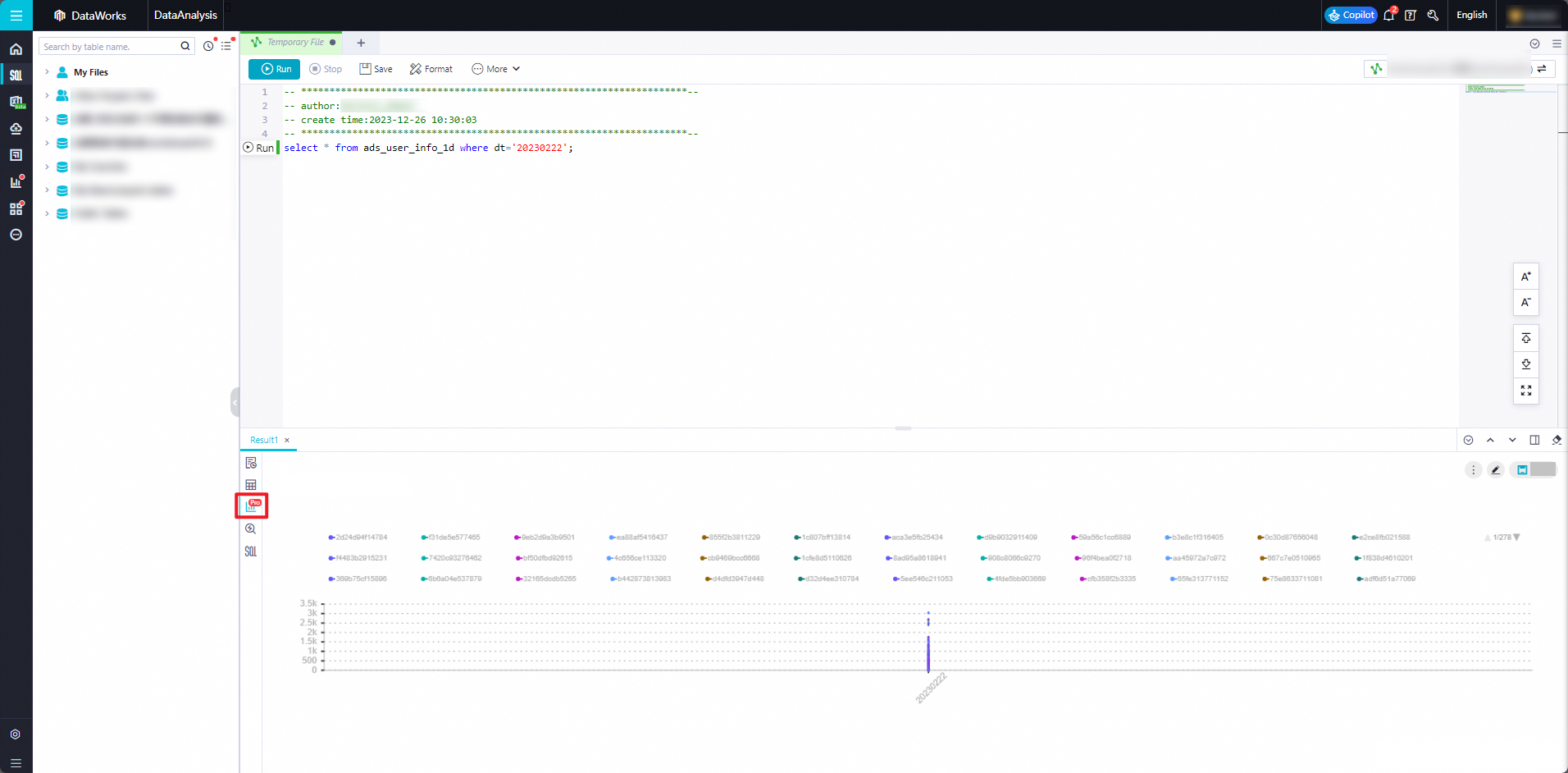Collapse the left file panel handle
This screenshot has height=773, width=1568.
coord(235,402)
